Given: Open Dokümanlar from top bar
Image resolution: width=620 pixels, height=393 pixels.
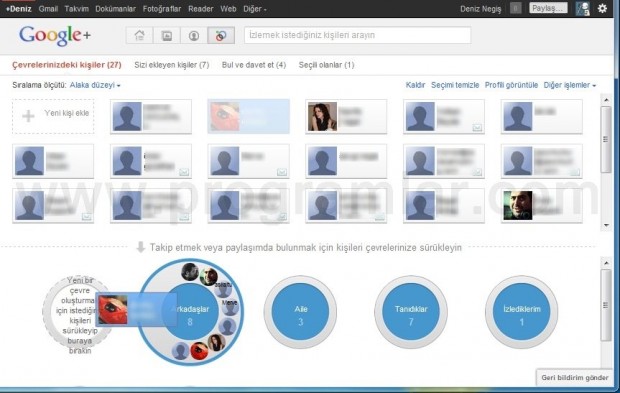Looking at the screenshot, I should point(115,9).
